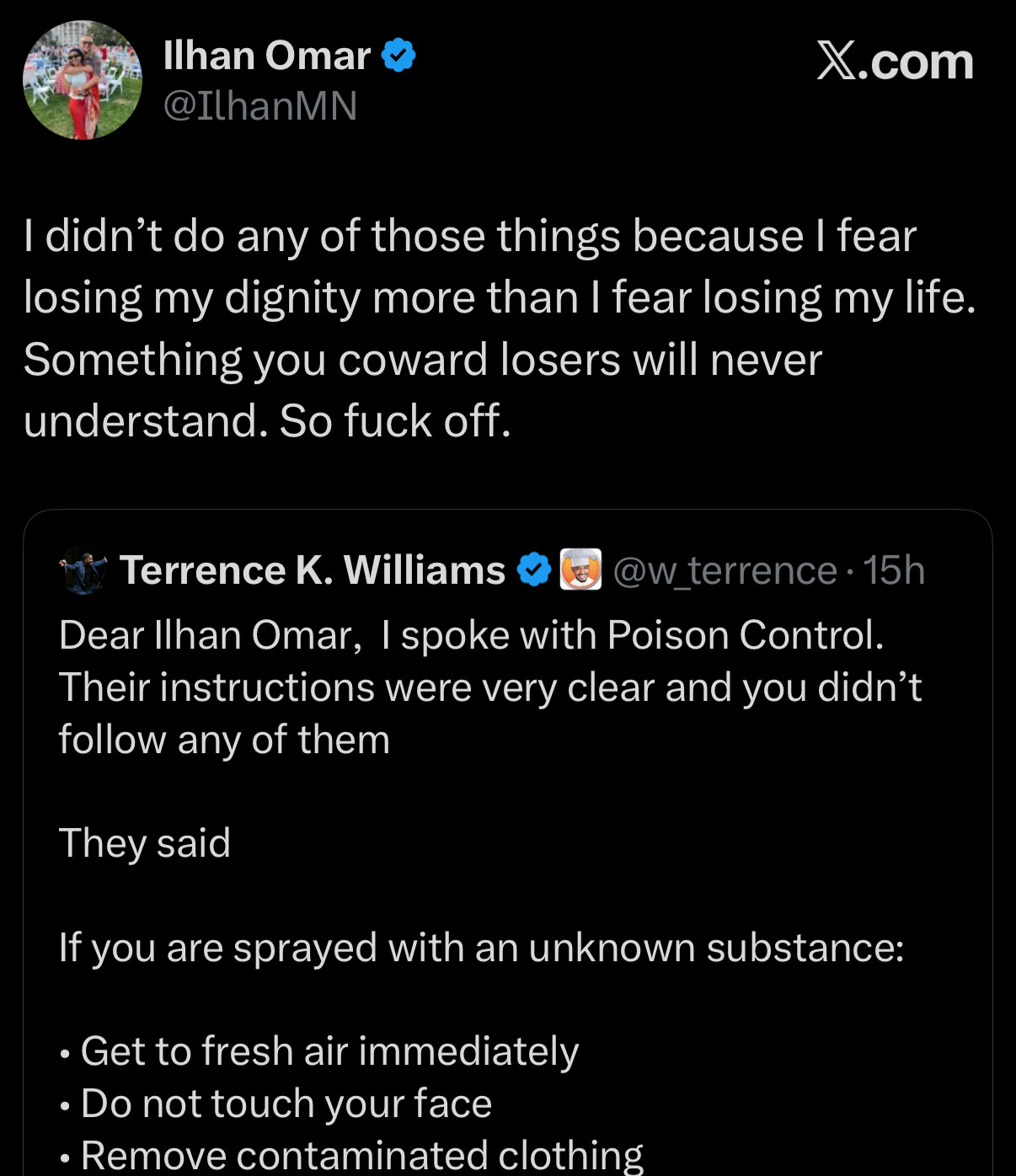Viewport: 1016px width, 1176px height.
Task: Click the affiliate badge icon beside Terrence's checkmark
Action: point(581,569)
